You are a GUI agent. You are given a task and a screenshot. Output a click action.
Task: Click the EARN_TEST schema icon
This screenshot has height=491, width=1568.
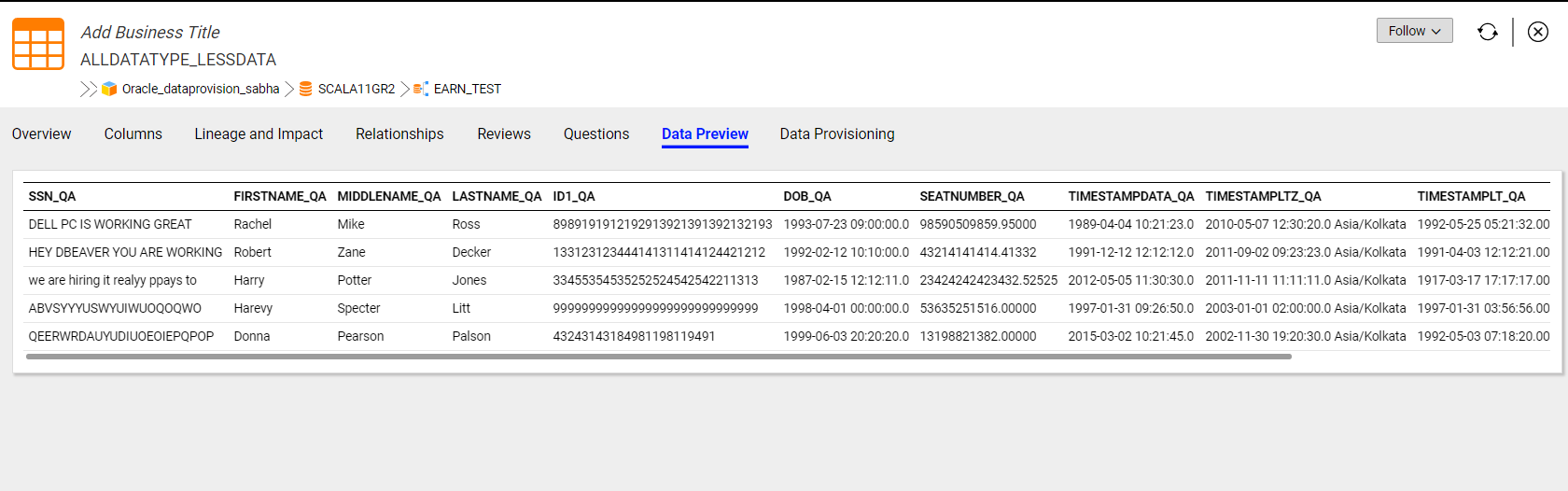click(421, 89)
